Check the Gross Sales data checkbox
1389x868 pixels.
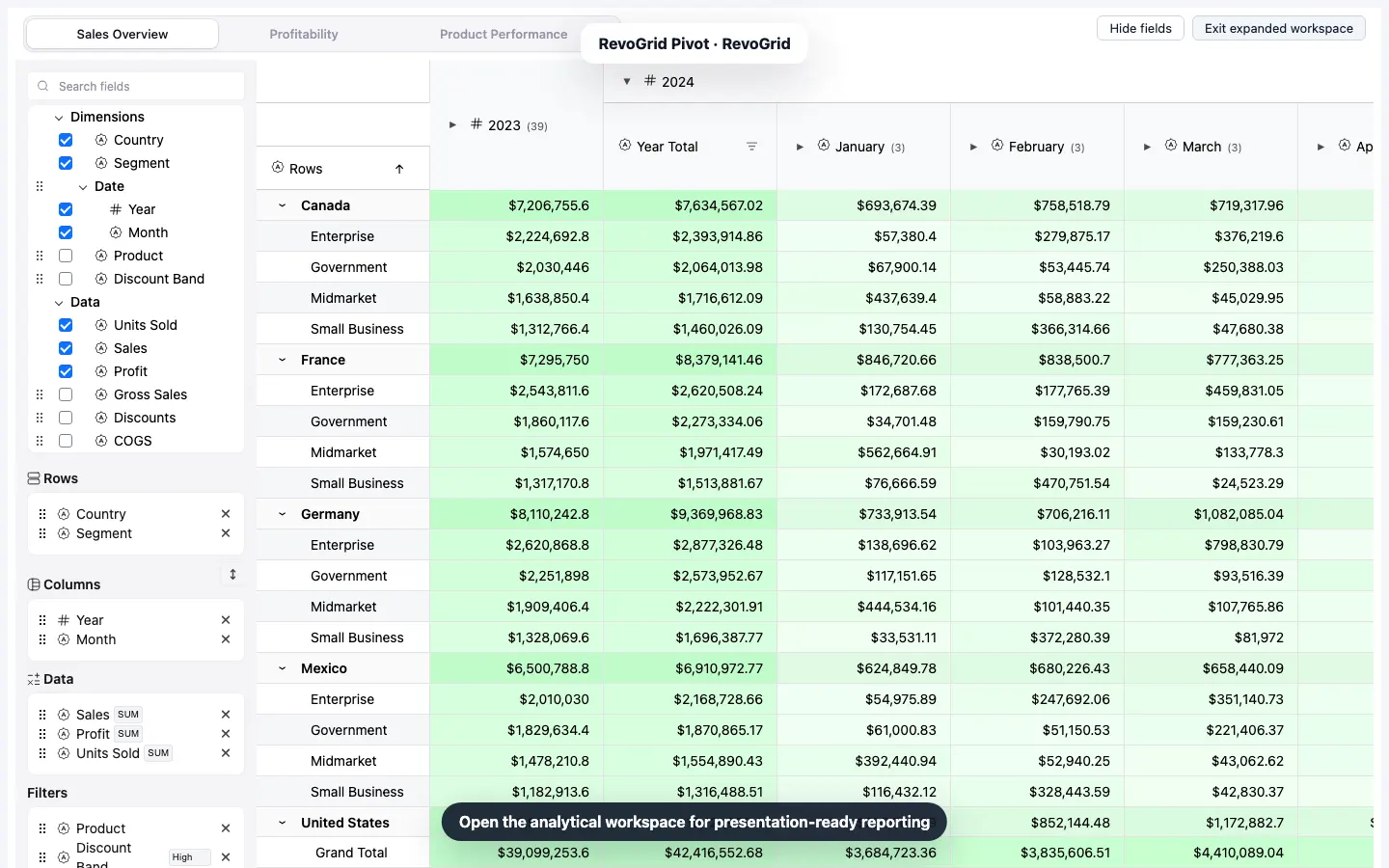pos(66,394)
